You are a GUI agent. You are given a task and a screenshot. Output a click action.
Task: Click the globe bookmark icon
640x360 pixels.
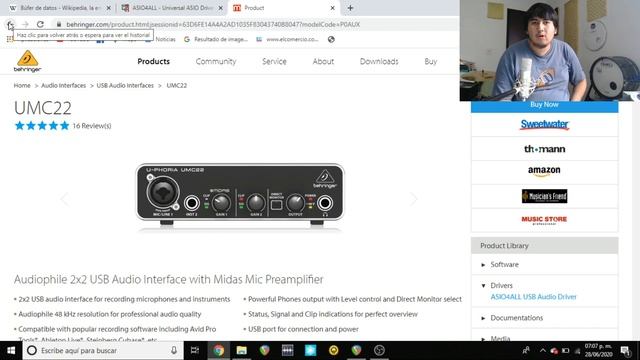click(x=331, y=39)
